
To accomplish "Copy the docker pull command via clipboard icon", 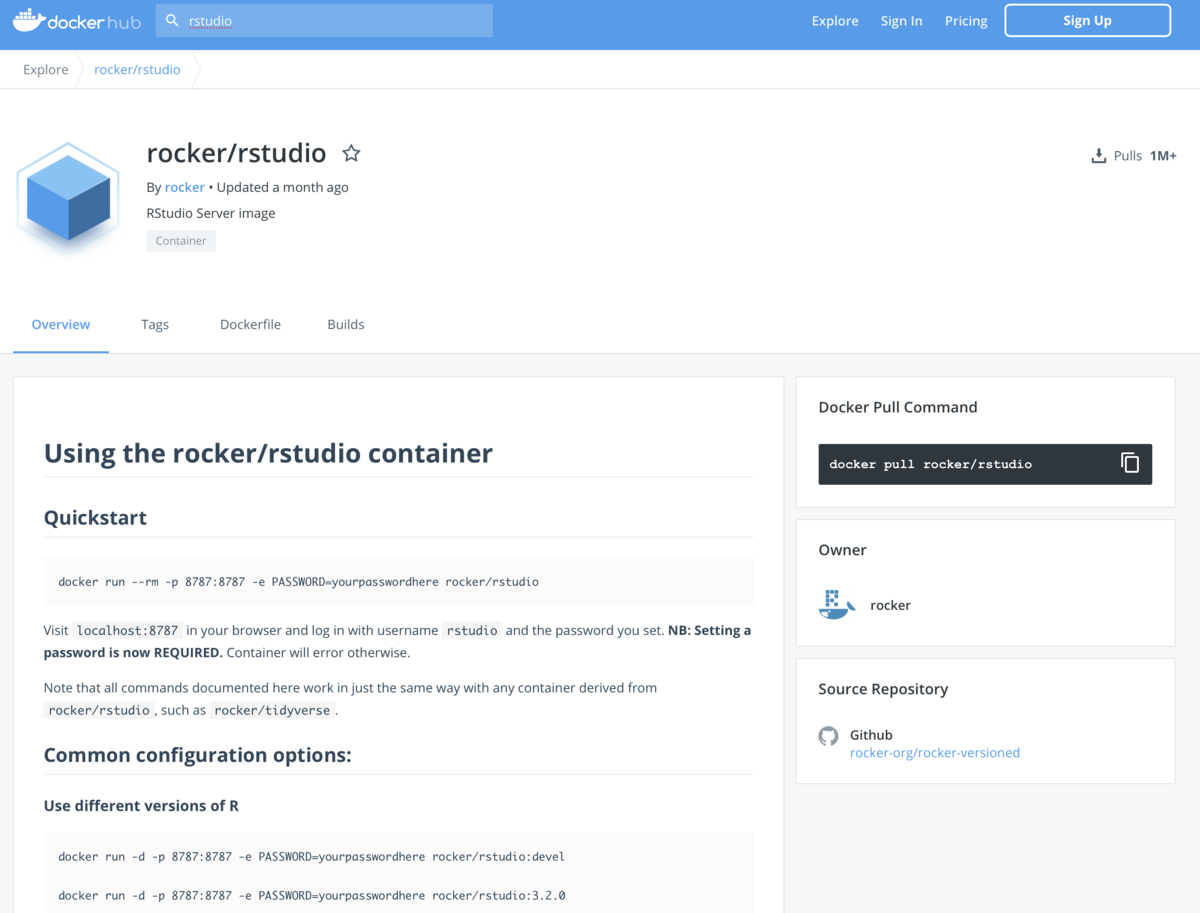I will (1130, 463).
